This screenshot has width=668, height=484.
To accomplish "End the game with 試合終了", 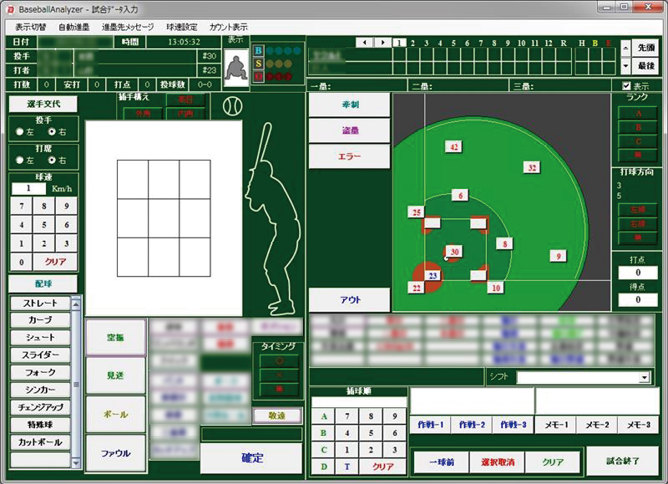I will 622,461.
